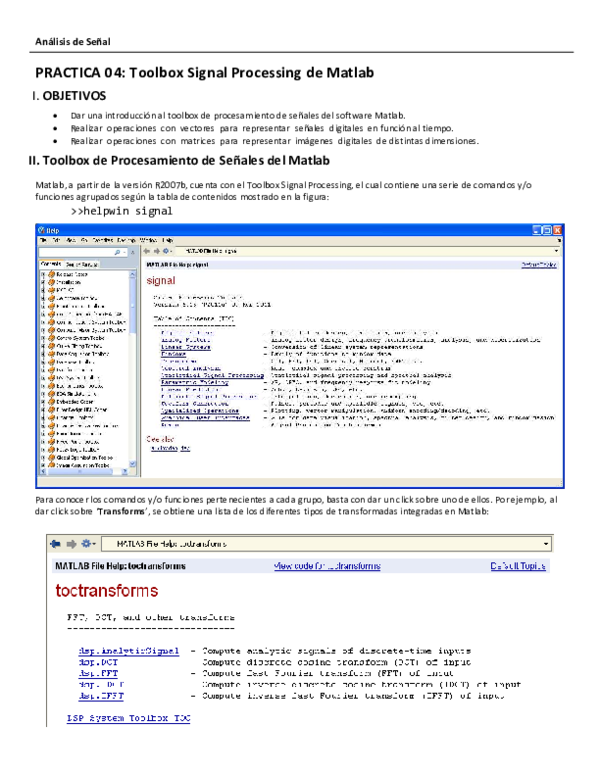Click the book icon beside Curve Fitting Toolbox
The width and height of the screenshot is (600, 776).
(51, 346)
